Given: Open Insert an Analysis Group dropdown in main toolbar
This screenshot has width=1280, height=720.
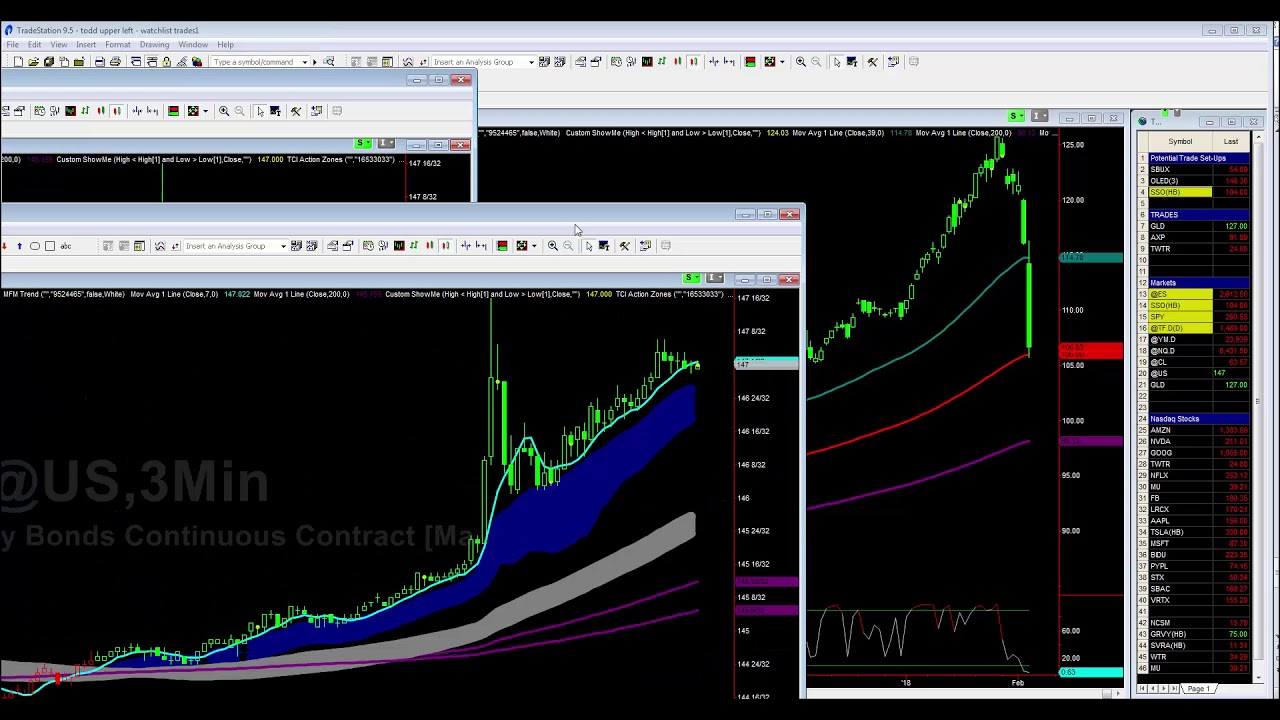Looking at the screenshot, I should tap(531, 62).
